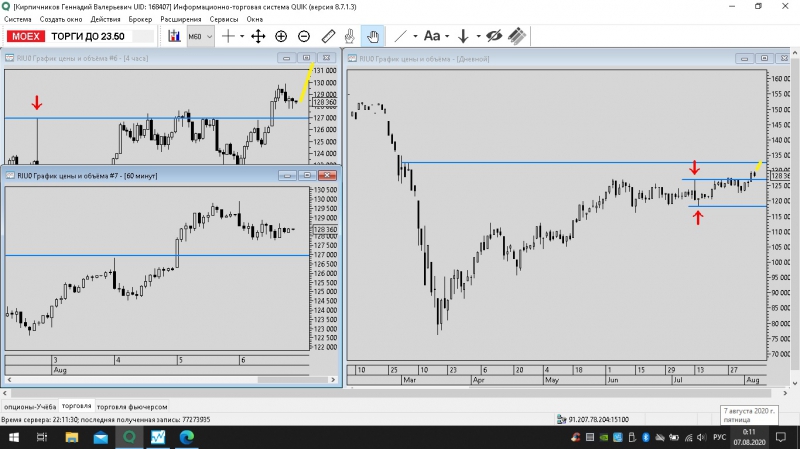Open the Создать окно menu

(x=61, y=19)
